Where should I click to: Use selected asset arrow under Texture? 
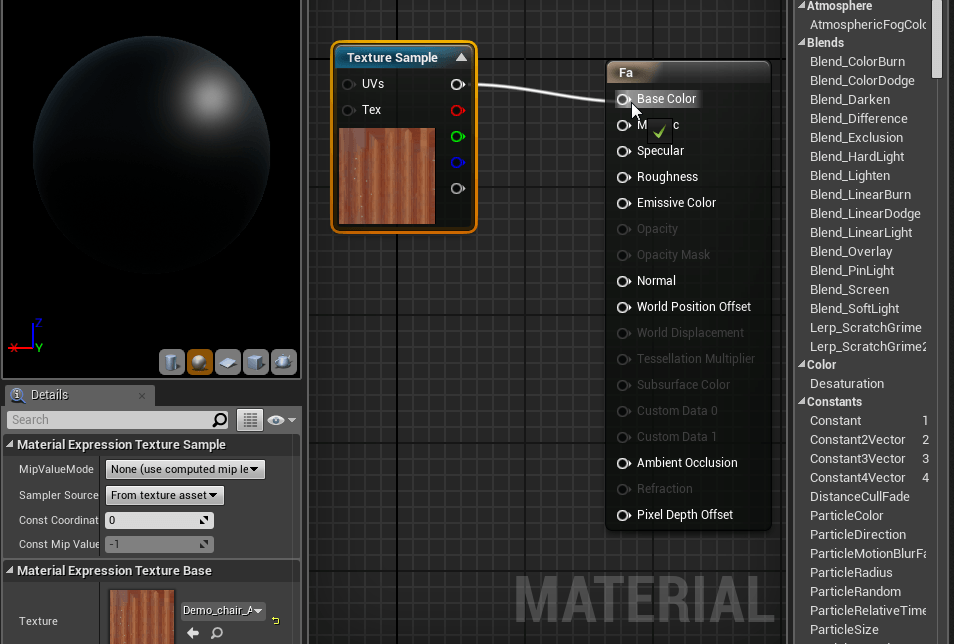click(194, 633)
